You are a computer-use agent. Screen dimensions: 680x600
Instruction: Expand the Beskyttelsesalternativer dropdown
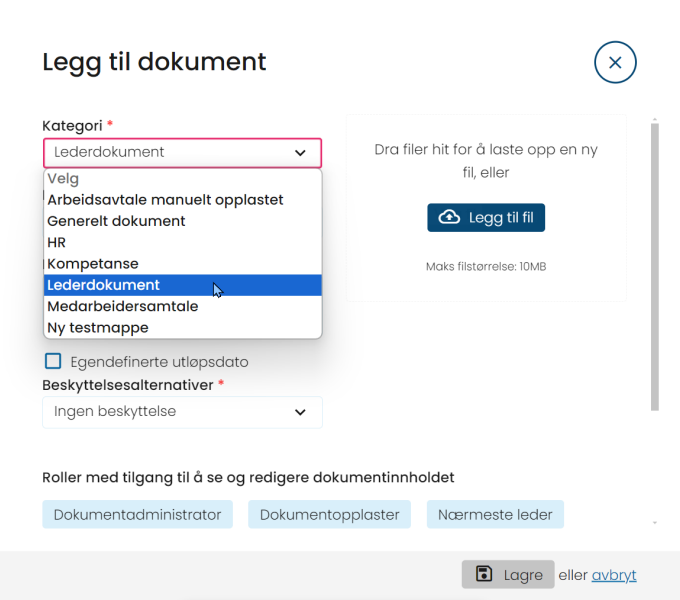click(183, 412)
